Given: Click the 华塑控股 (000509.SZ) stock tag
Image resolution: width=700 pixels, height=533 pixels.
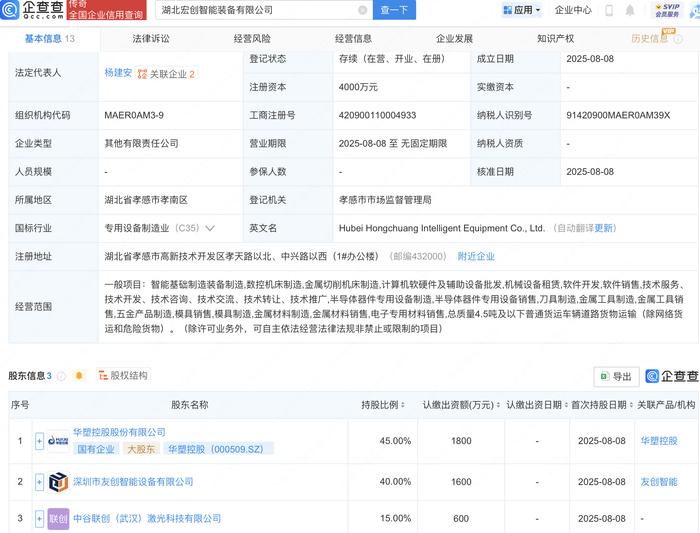Looking at the screenshot, I should 218,449.
